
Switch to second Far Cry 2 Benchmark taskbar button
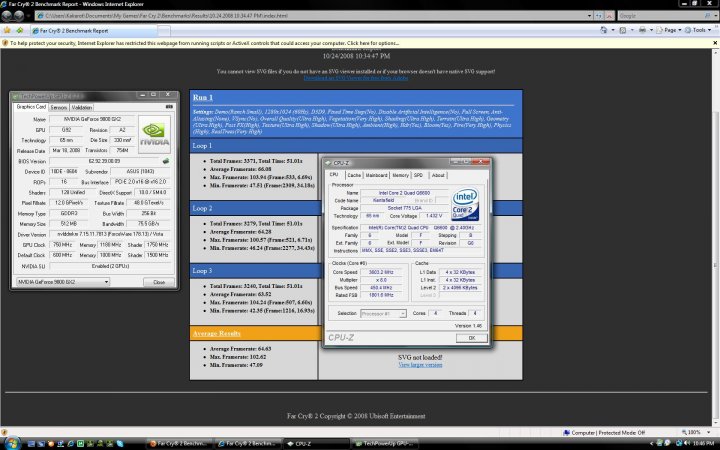coord(247,444)
